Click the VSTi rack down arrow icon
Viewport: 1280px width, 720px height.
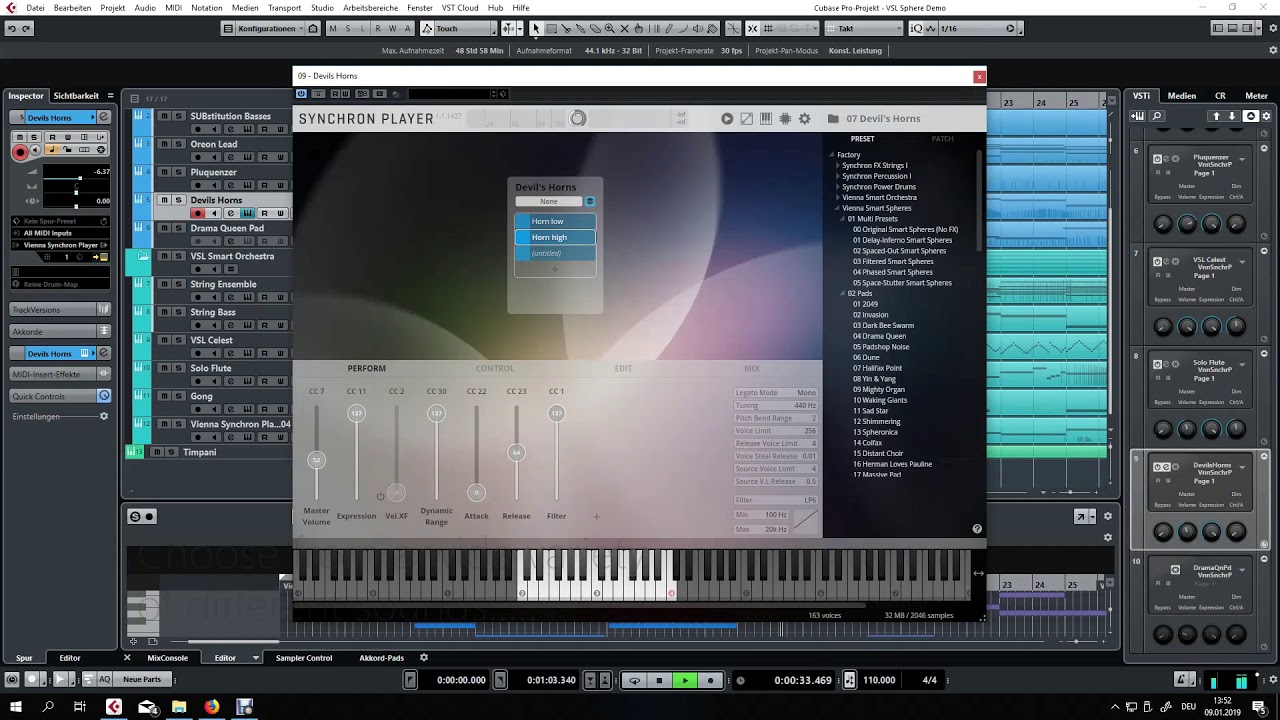(x=1234, y=116)
